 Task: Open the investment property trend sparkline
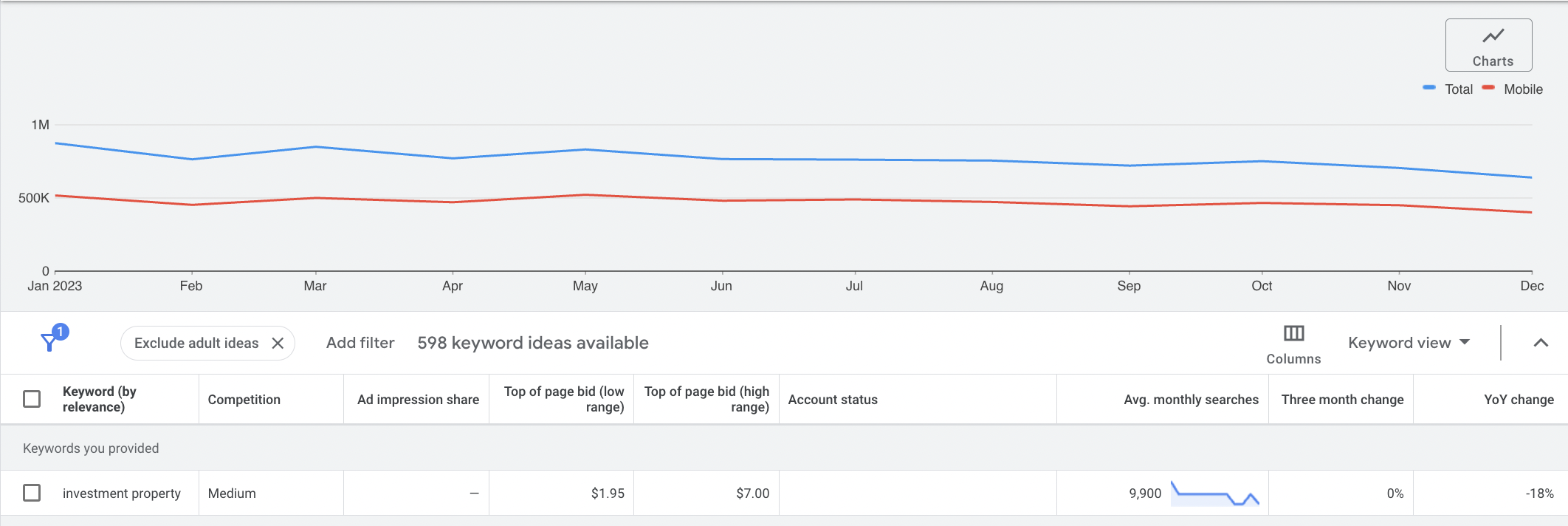point(1215,493)
